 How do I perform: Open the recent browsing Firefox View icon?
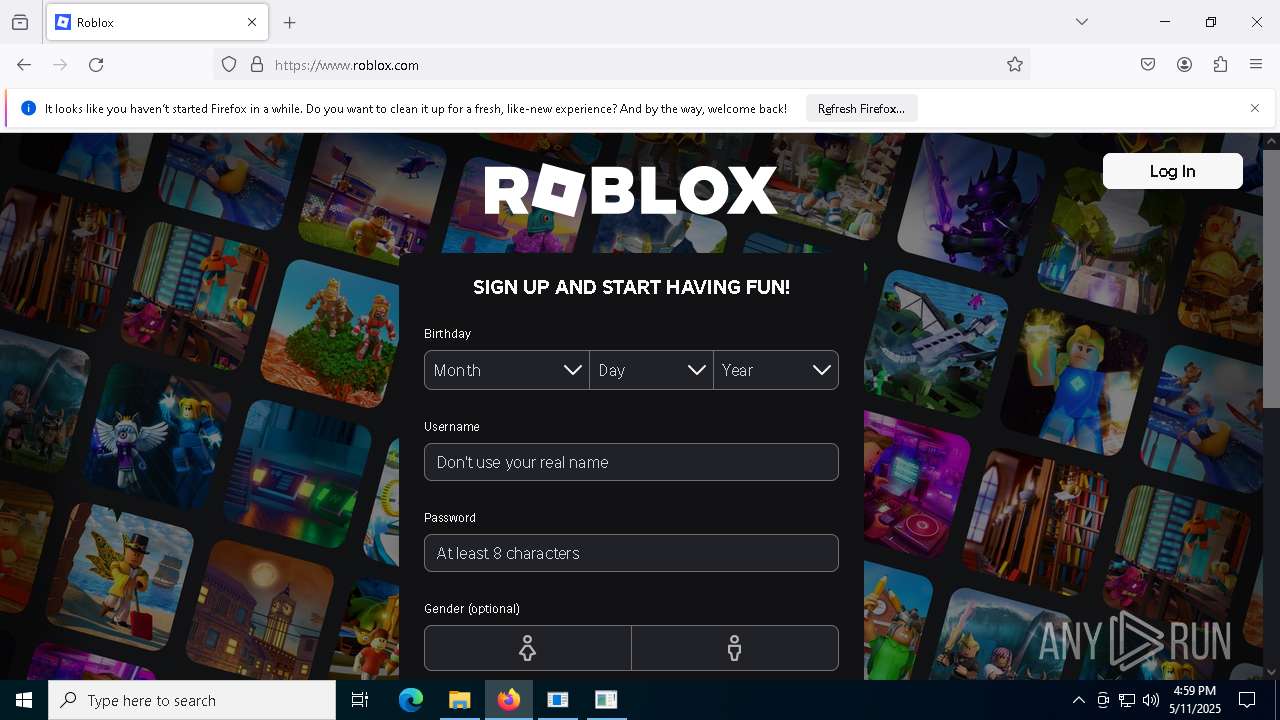click(x=20, y=22)
